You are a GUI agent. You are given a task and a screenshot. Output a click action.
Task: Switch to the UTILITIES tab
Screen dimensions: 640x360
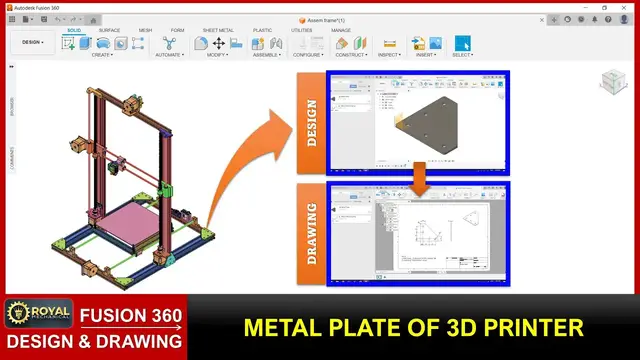pos(302,30)
